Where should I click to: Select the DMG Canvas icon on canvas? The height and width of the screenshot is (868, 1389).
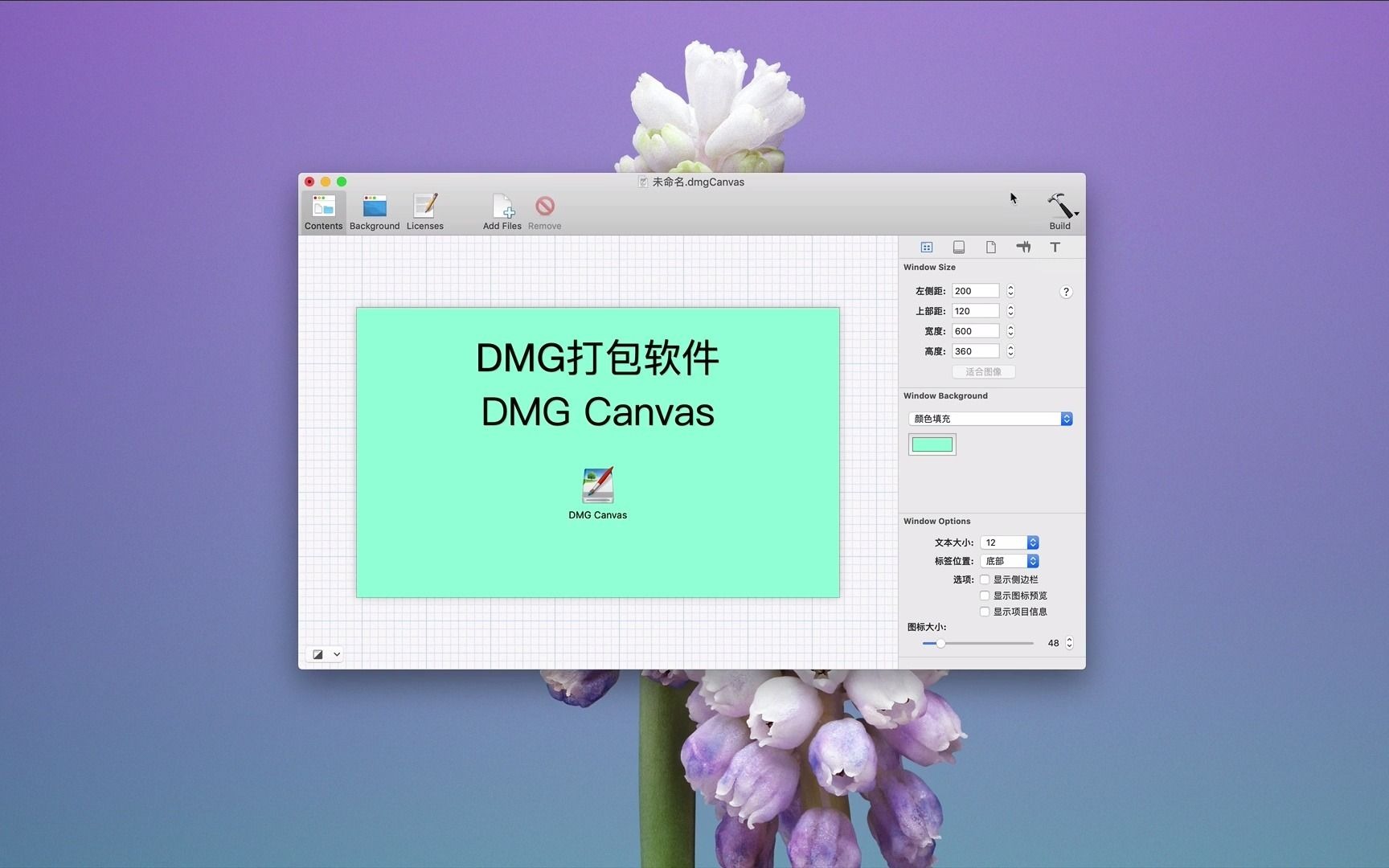coord(597,485)
